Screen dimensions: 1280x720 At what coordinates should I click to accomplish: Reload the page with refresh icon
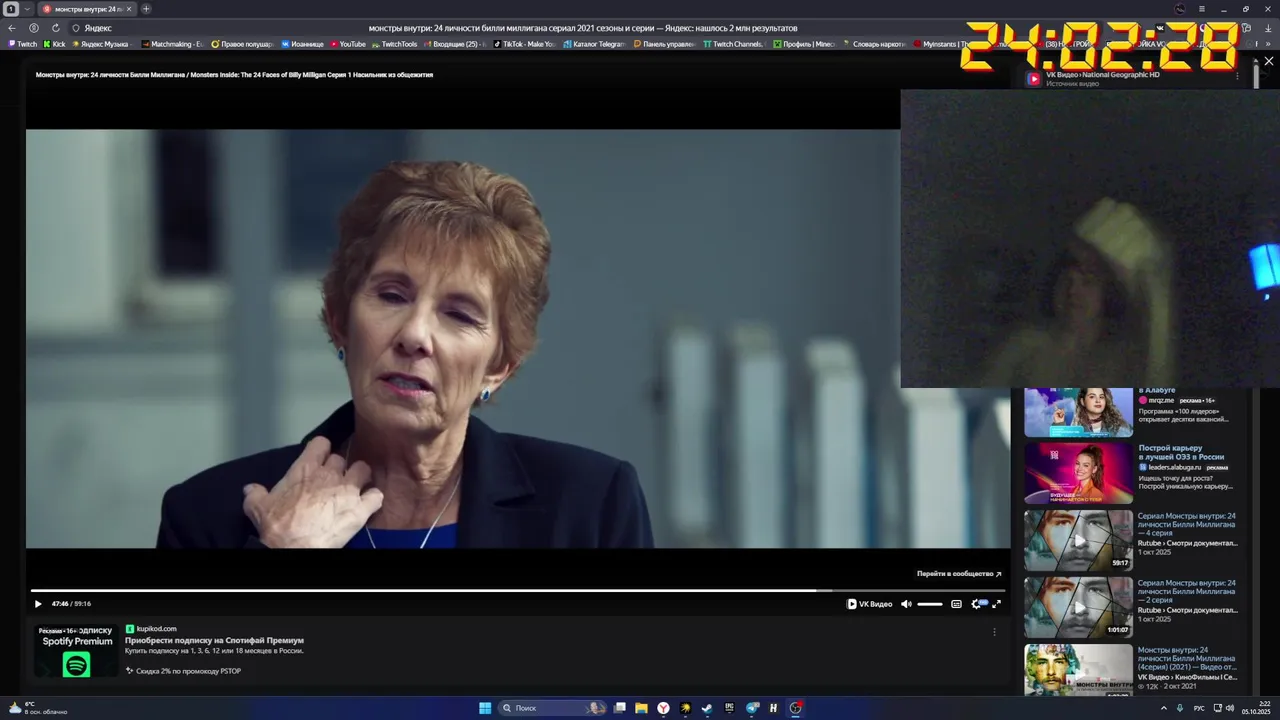point(56,28)
